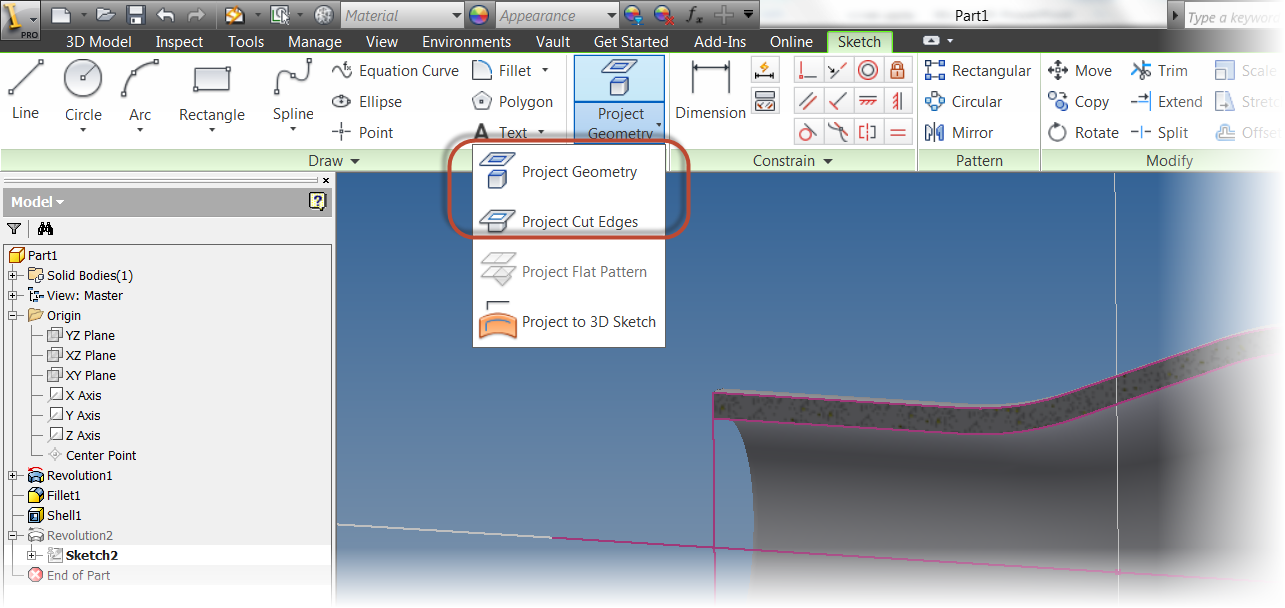
Task: Select Project to 3D Sketch
Action: [589, 321]
